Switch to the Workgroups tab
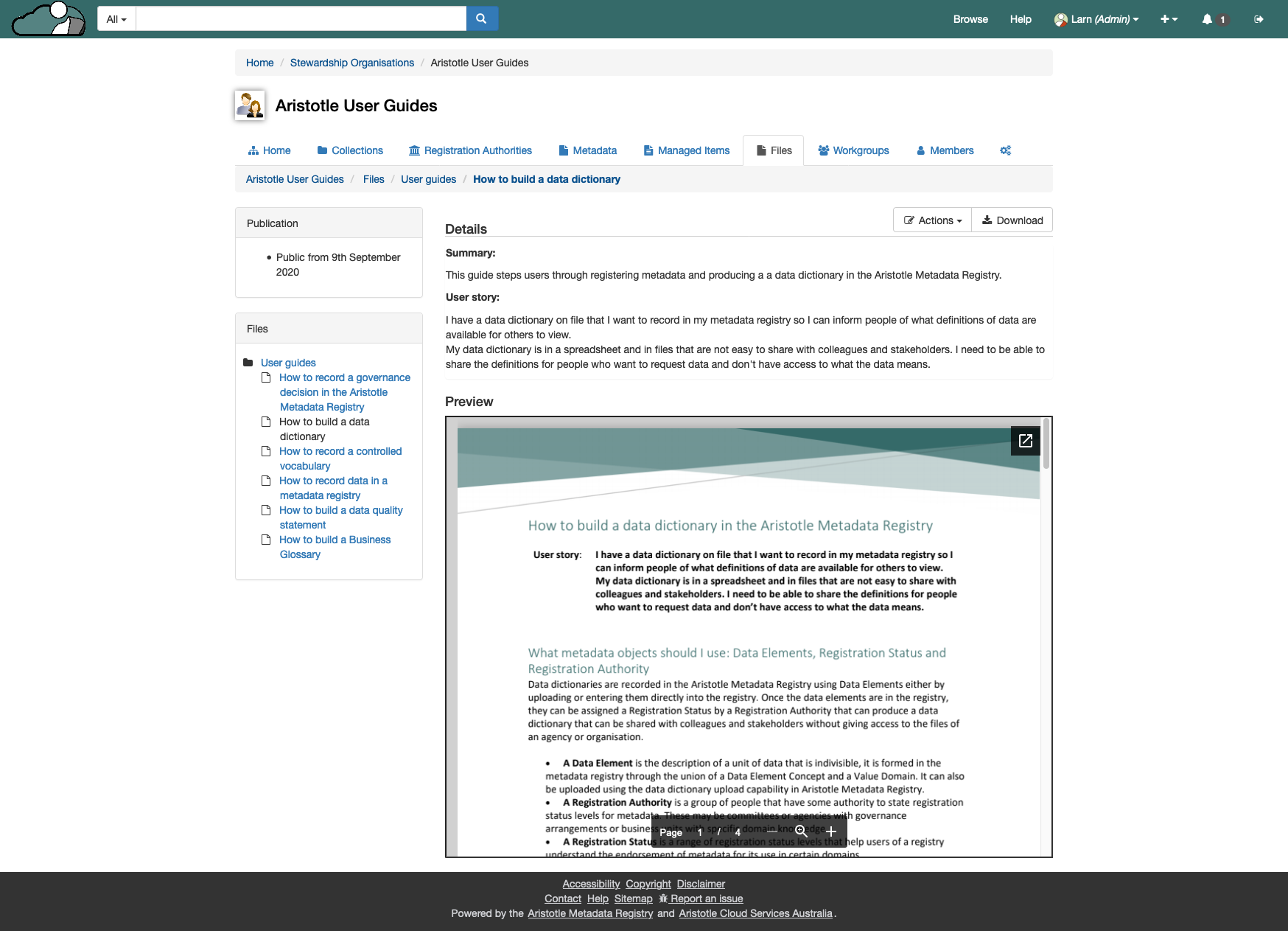This screenshot has width=1288, height=931. pyautogui.click(x=853, y=150)
